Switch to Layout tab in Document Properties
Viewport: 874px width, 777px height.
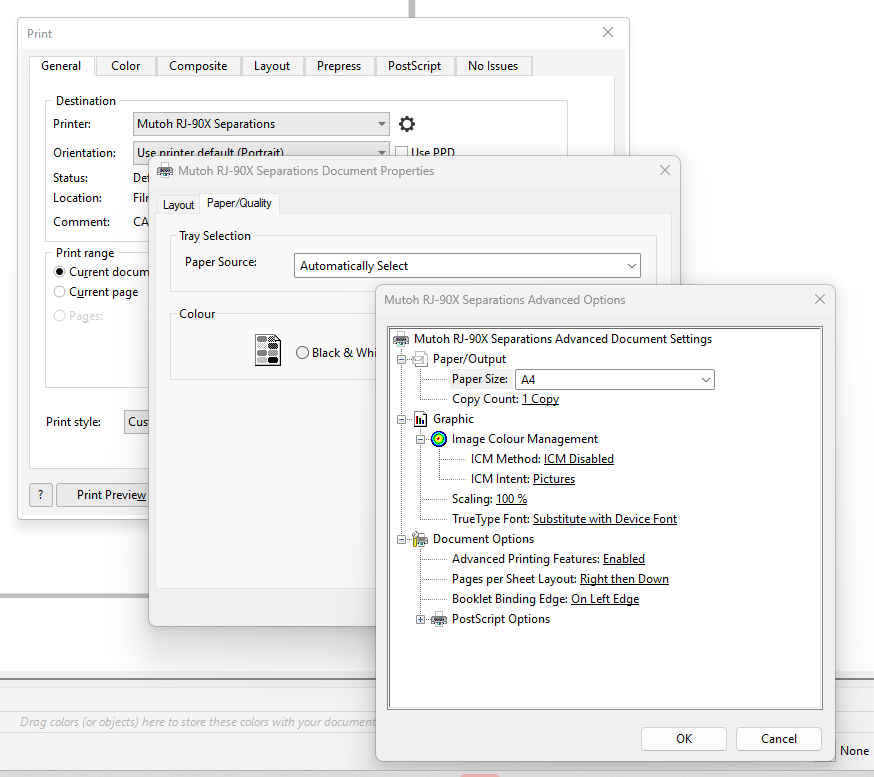178,205
